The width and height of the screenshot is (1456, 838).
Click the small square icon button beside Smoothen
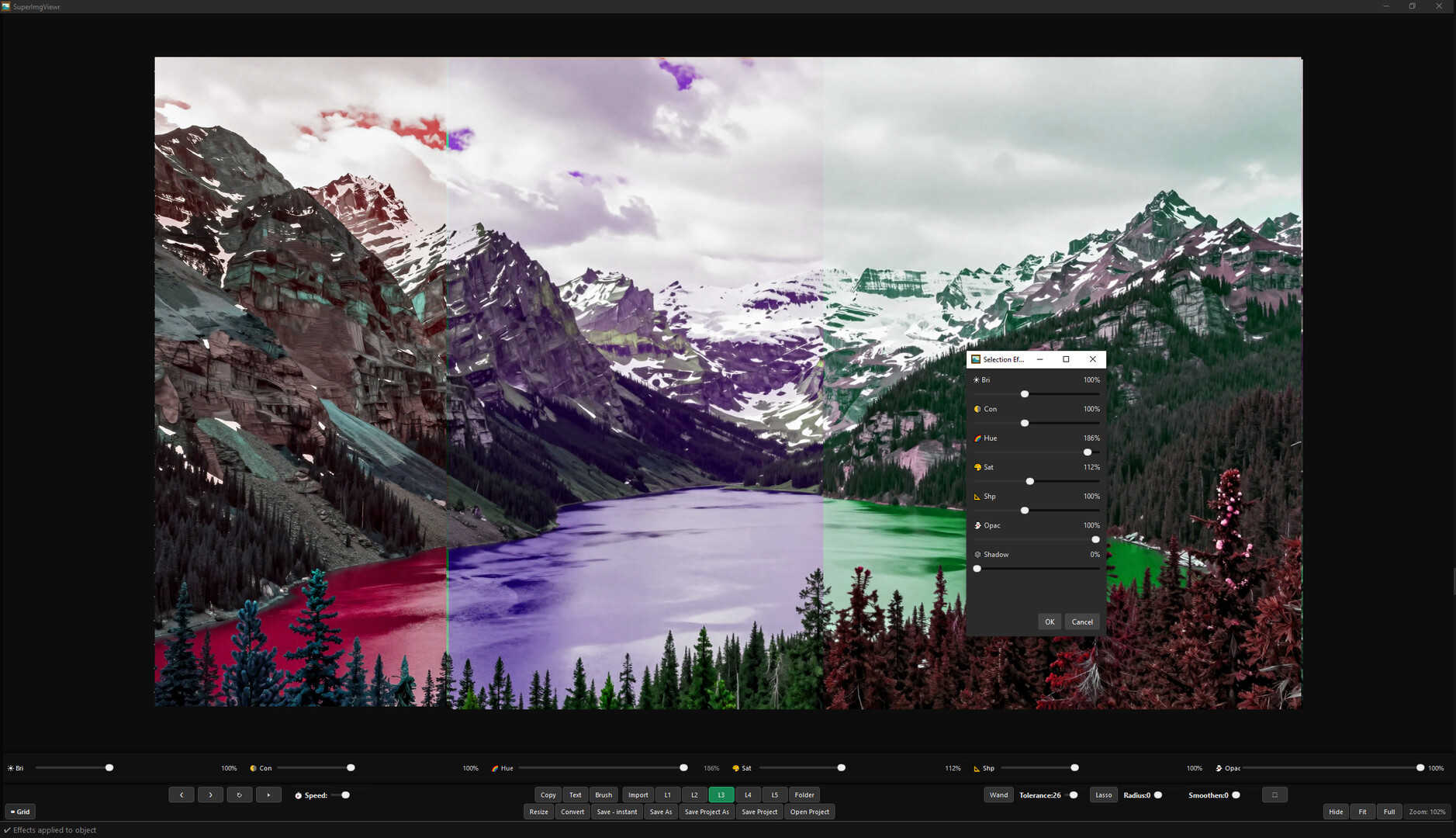coord(1274,795)
